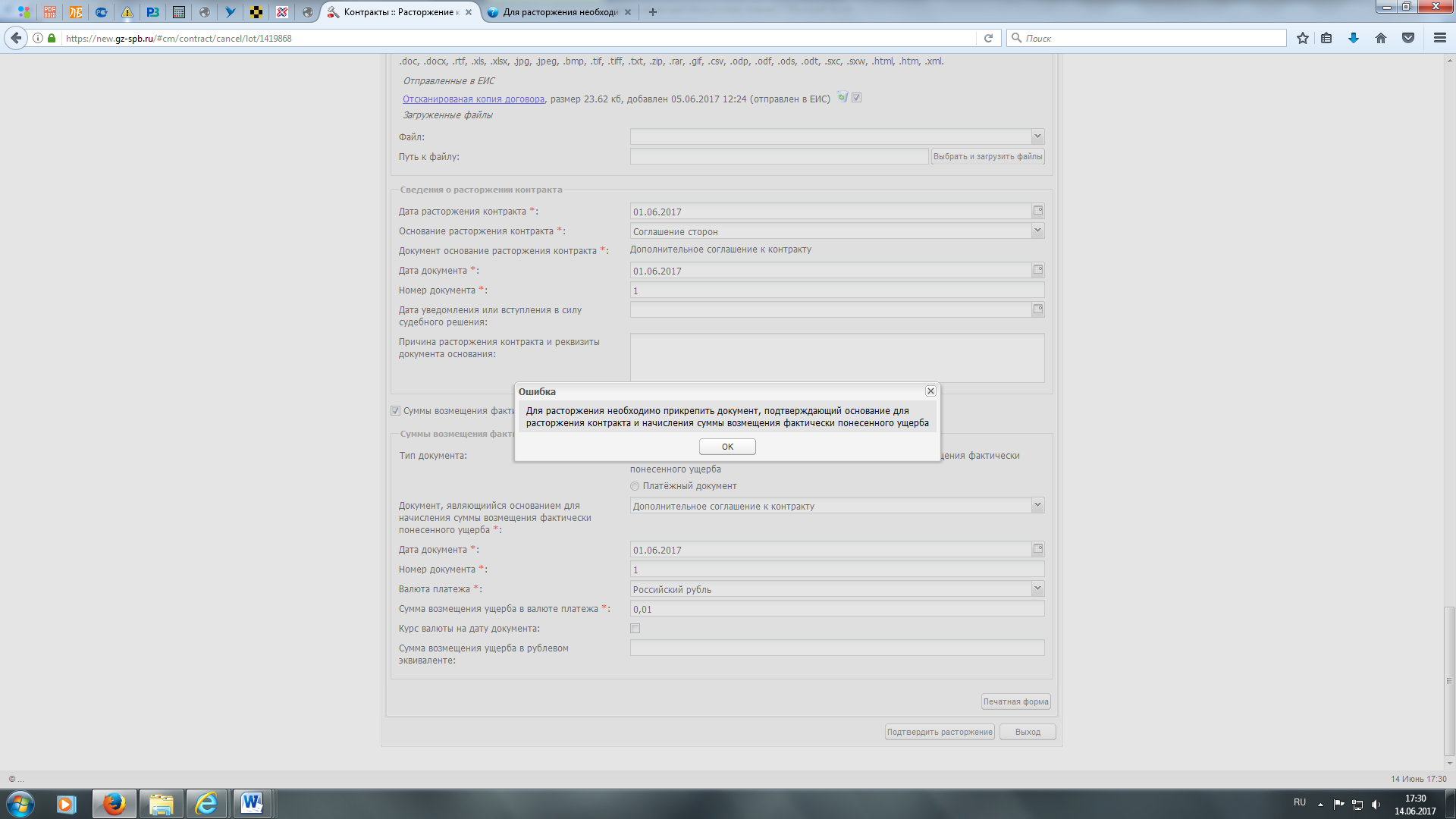Switch to the pinned orange ЛВ tab
Viewport: 1456px width, 819px height.
tap(76, 12)
